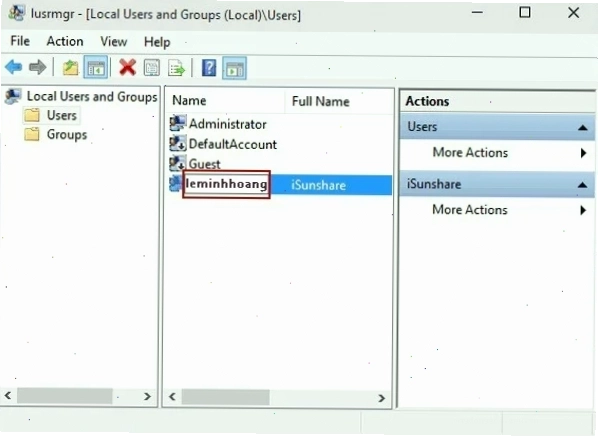The width and height of the screenshot is (598, 437).
Task: Open the File menu
Action: pyautogui.click(x=20, y=41)
